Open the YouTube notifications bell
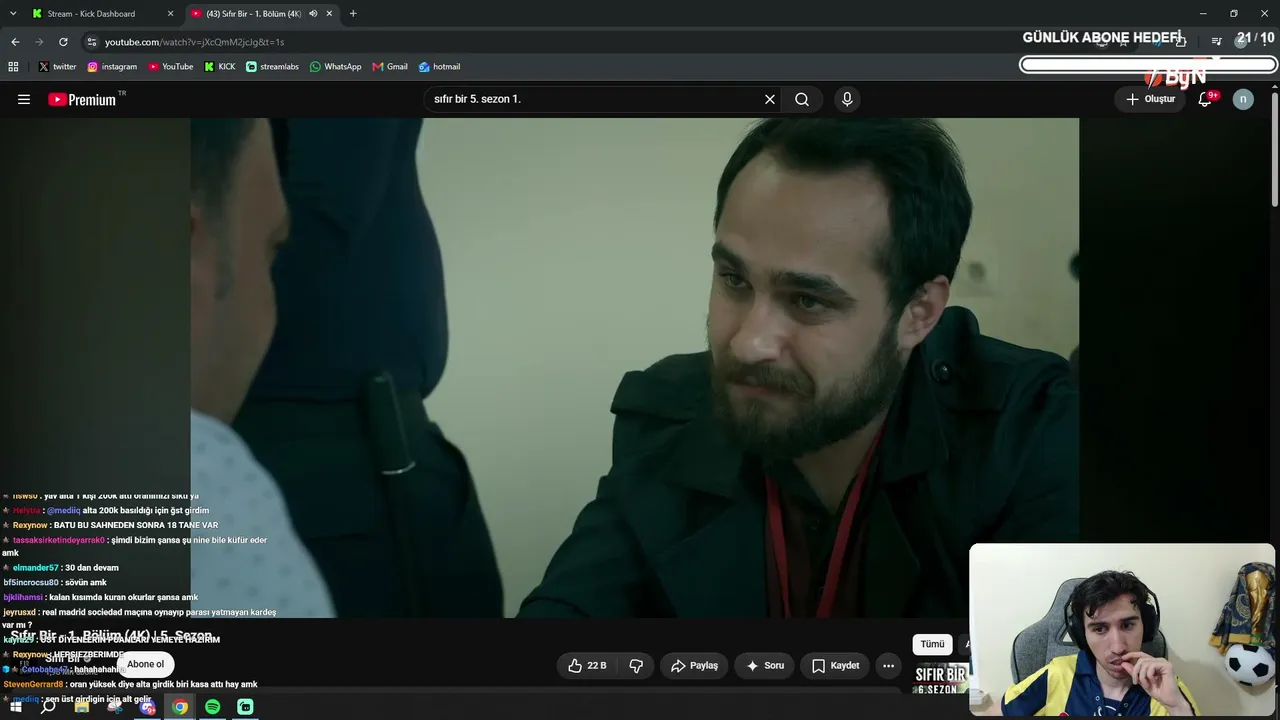 pos(1205,99)
